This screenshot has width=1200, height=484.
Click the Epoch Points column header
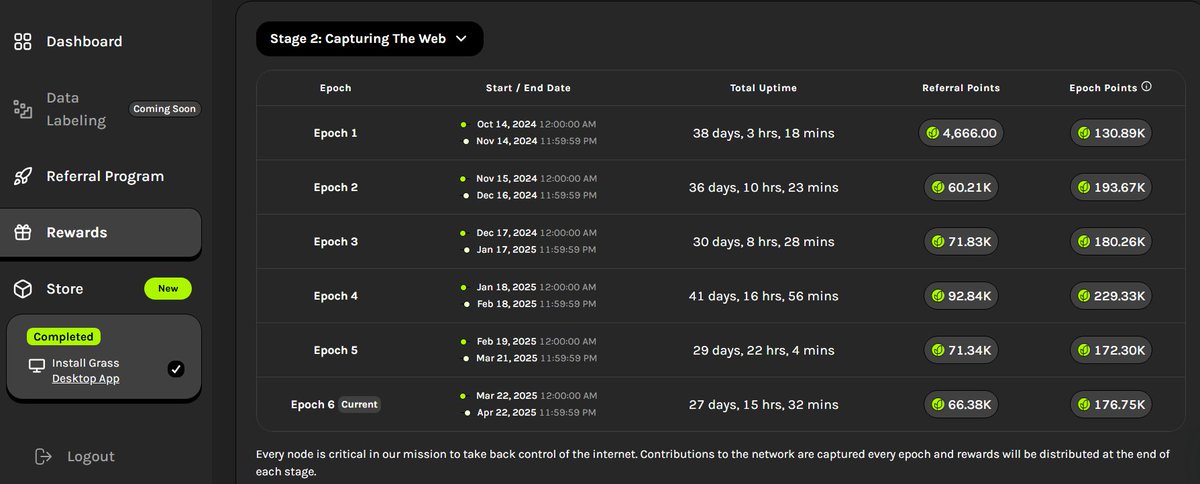point(1103,88)
